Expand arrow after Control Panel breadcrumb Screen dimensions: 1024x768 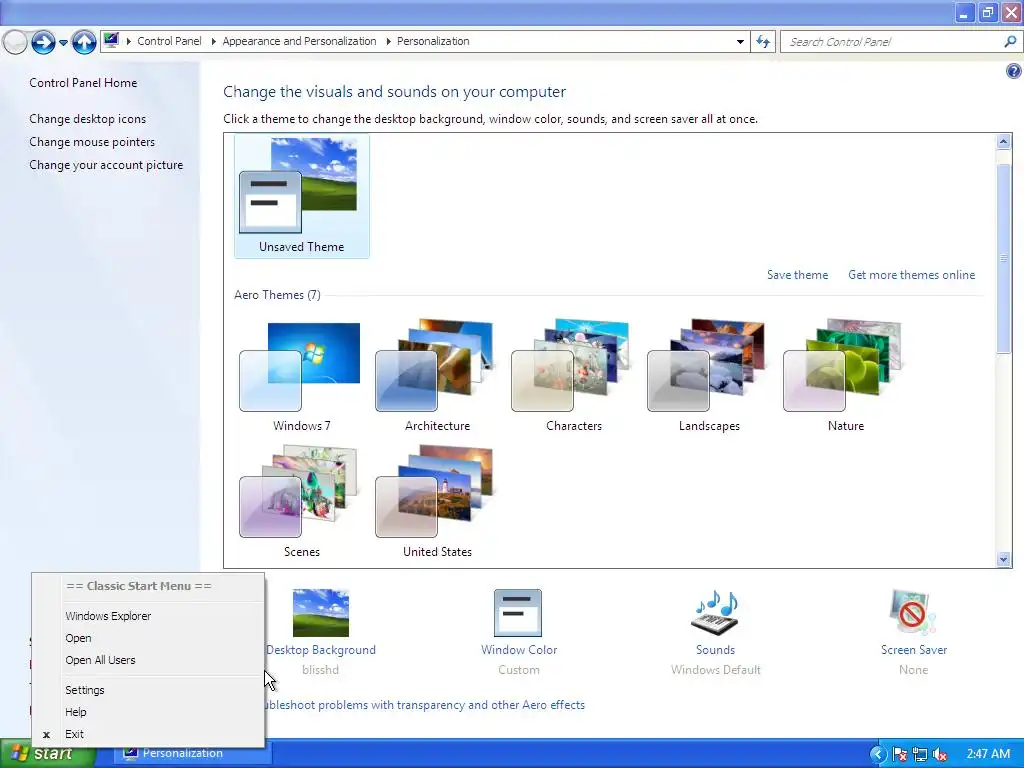click(x=213, y=41)
